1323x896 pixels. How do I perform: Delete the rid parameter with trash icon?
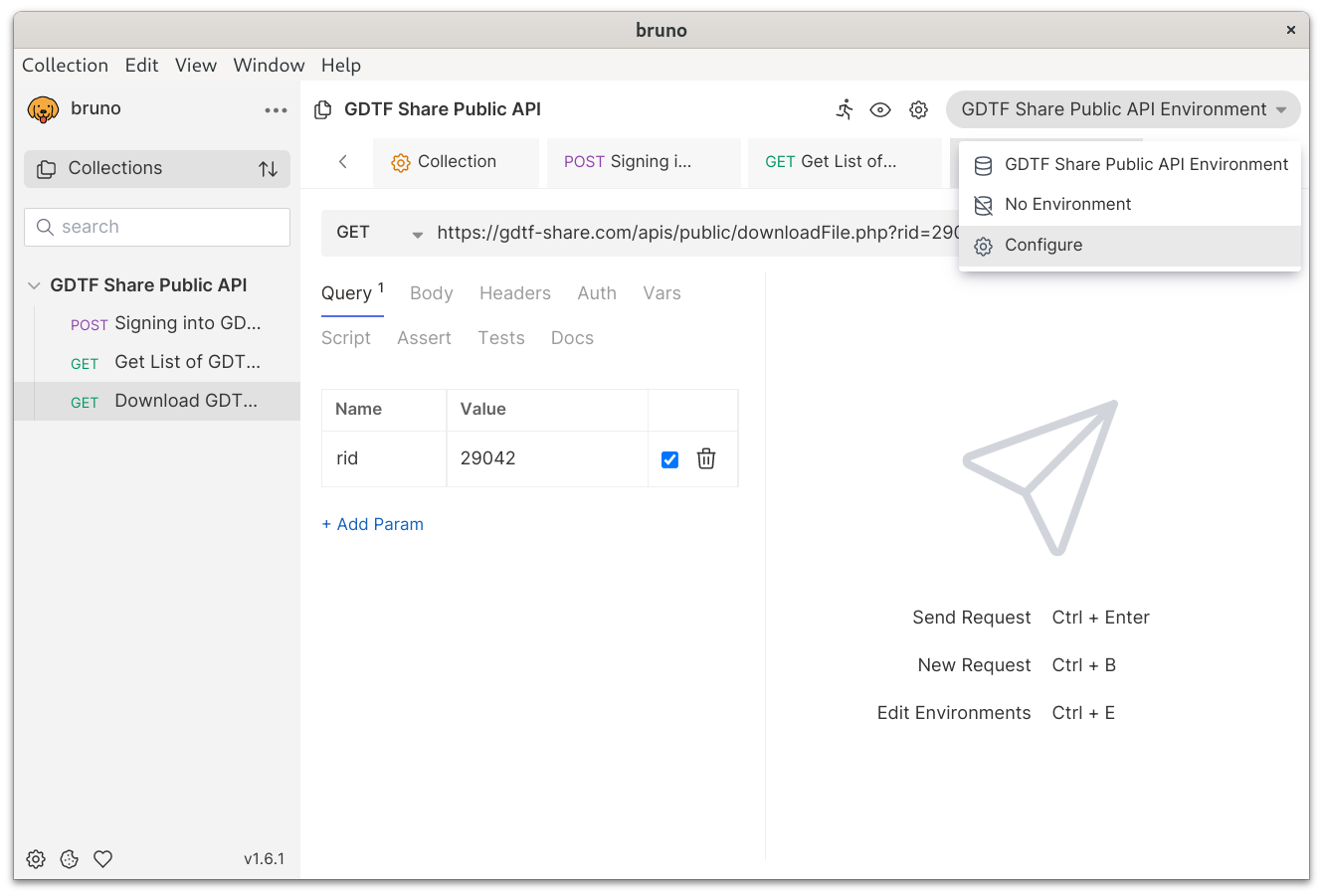pyautogui.click(x=706, y=458)
